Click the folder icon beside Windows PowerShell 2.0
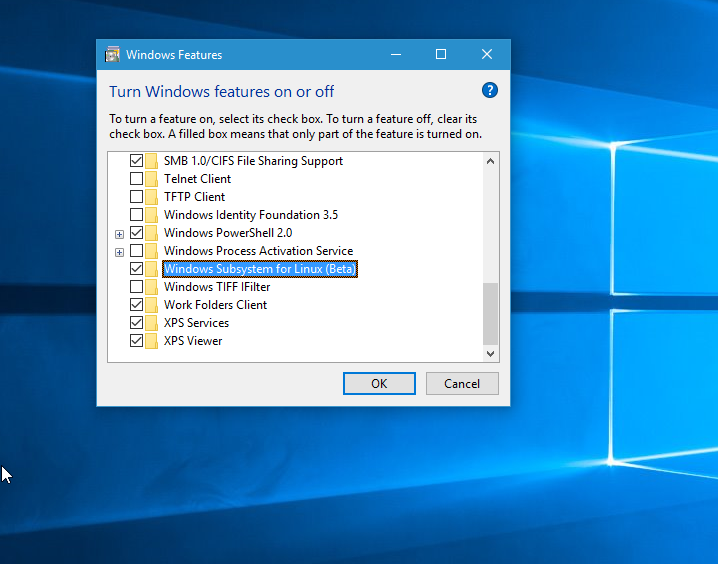The image size is (718, 564). point(152,233)
